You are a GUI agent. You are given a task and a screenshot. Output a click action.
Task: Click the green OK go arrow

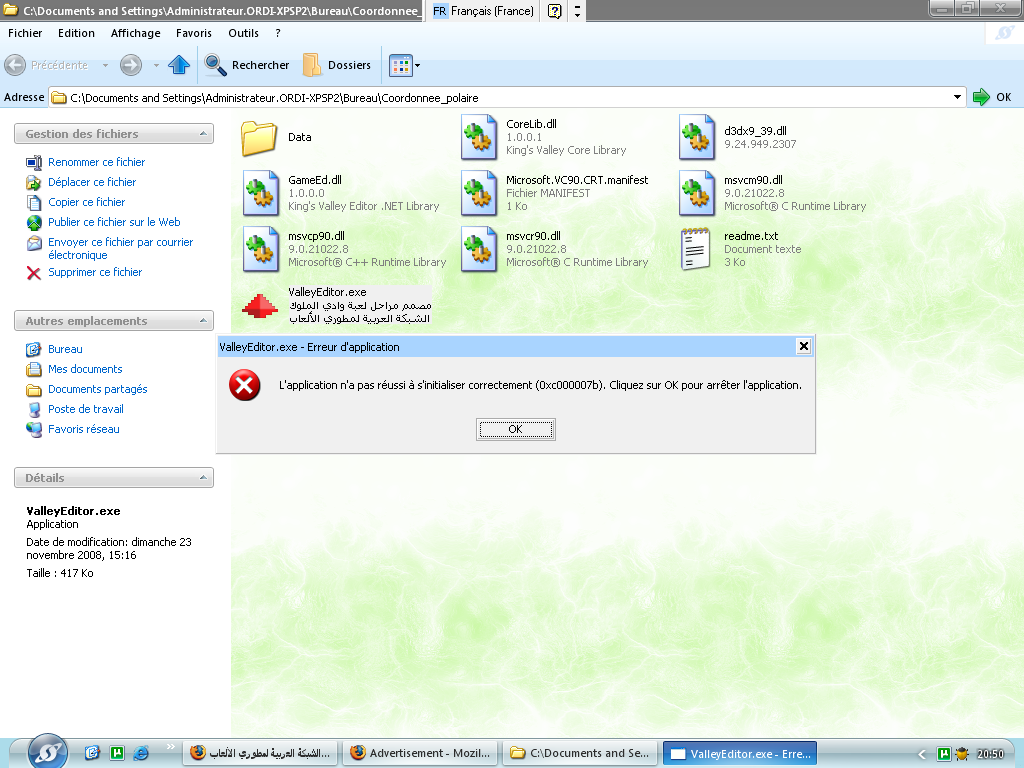(981, 97)
